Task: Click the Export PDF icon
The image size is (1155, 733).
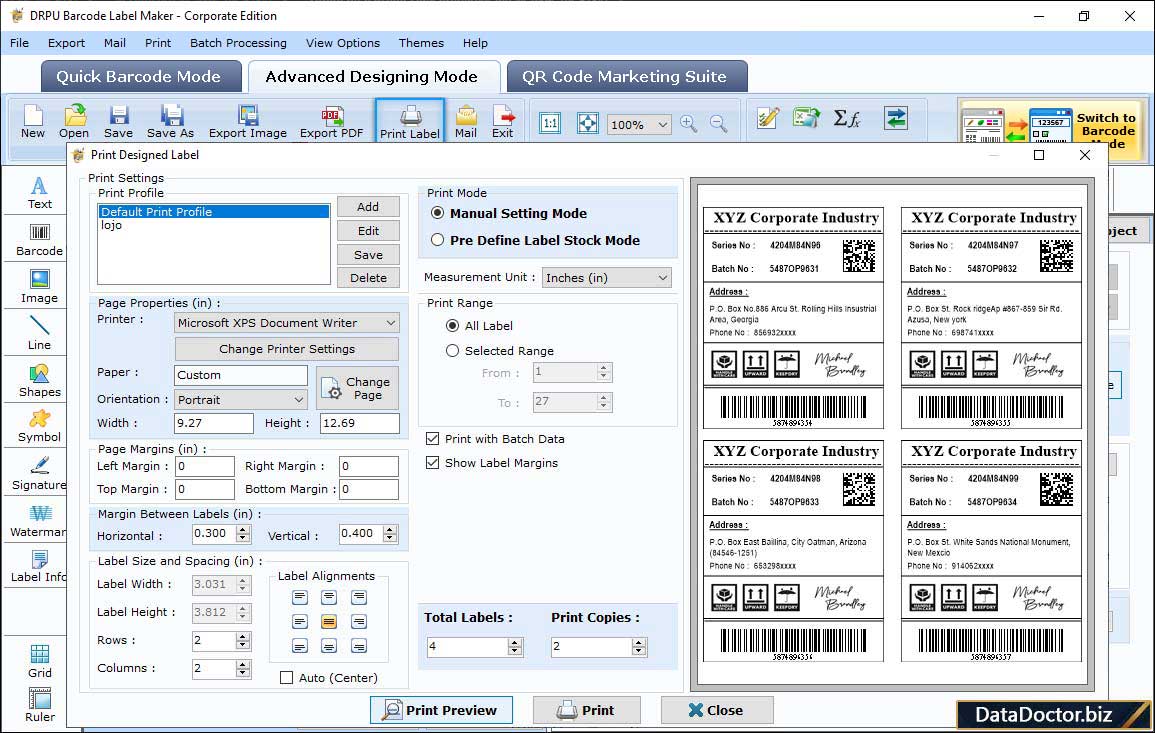Action: [331, 122]
